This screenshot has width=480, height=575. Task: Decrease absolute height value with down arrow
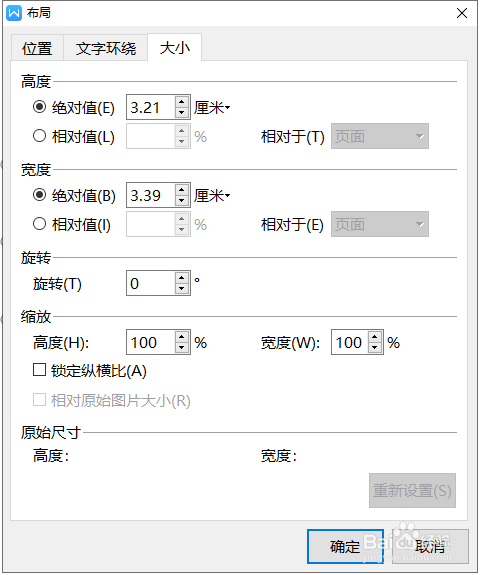182,113
